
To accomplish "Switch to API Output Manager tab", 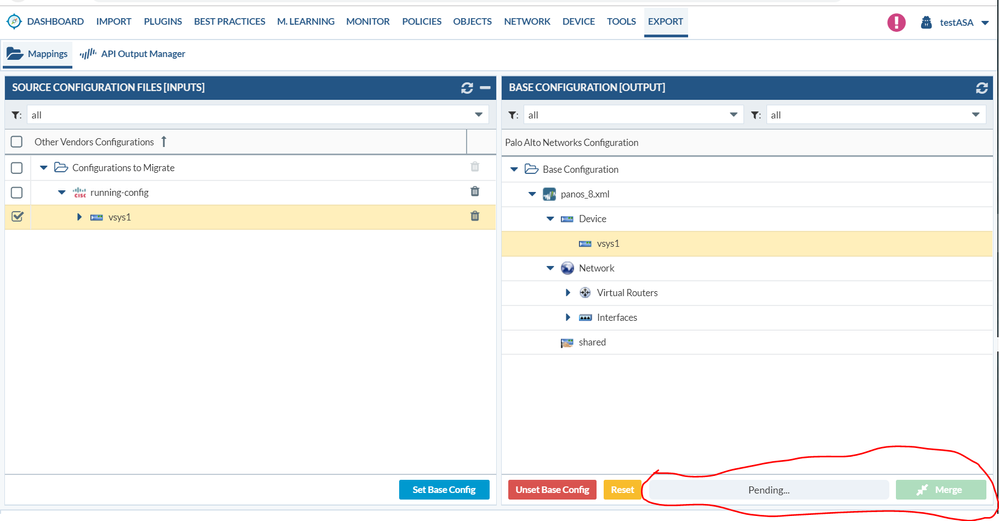I will point(133,54).
